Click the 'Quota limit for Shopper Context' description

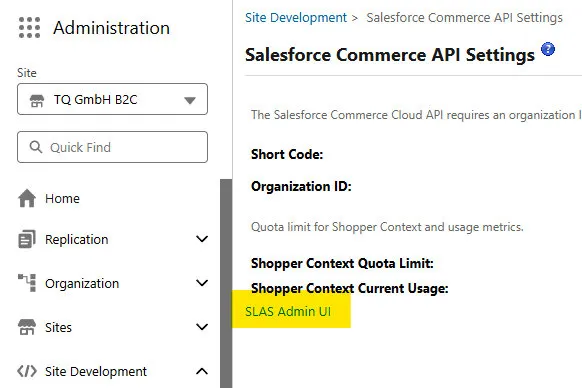click(x=387, y=227)
